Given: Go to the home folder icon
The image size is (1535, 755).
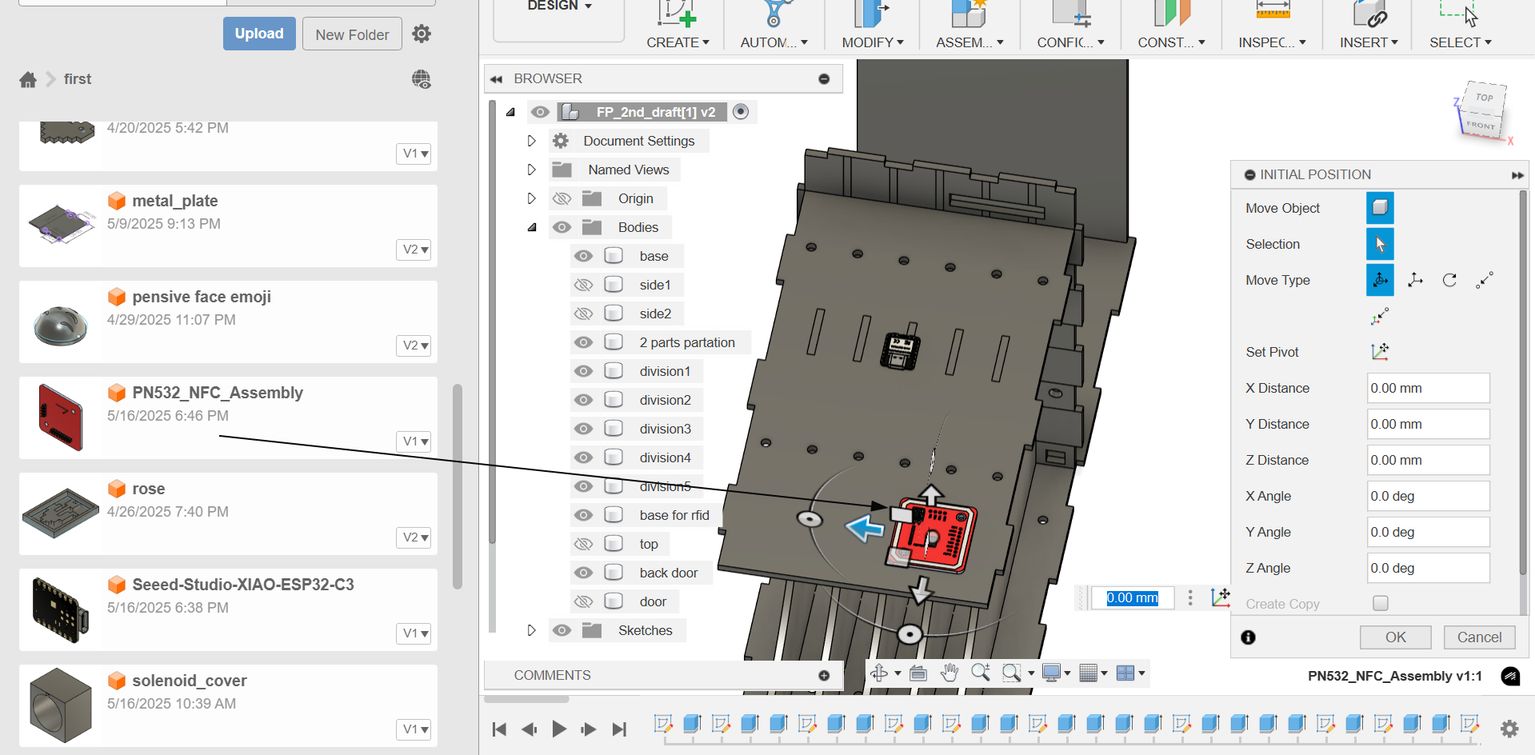Looking at the screenshot, I should 28,79.
